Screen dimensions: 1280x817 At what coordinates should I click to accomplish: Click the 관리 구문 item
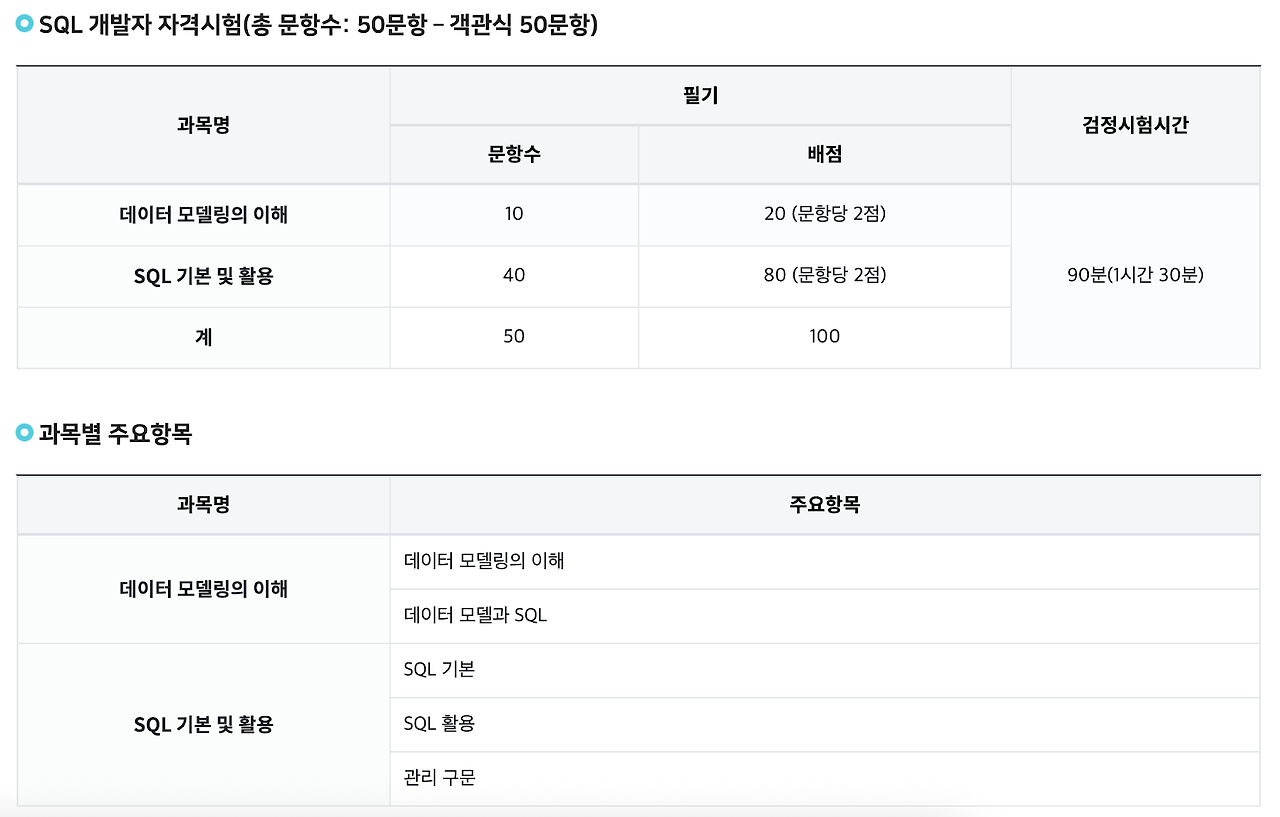tap(825, 778)
